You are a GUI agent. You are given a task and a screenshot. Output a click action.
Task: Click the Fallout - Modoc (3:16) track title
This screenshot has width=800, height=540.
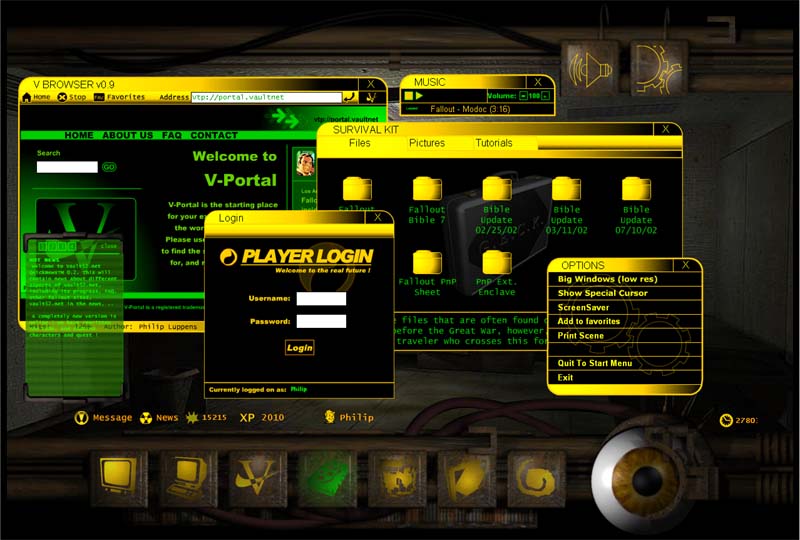pyautogui.click(x=470, y=109)
